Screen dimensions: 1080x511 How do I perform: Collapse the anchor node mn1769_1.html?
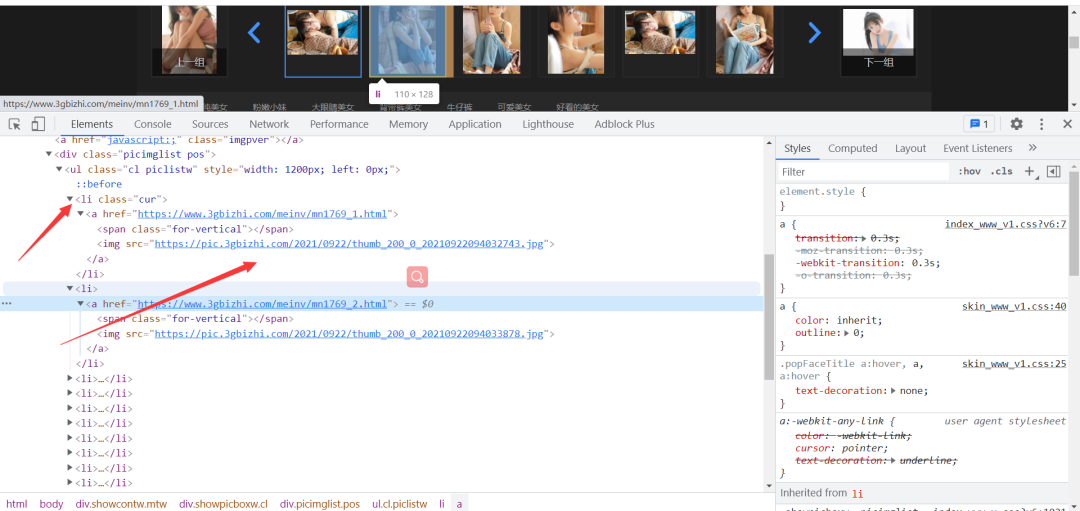coord(80,214)
